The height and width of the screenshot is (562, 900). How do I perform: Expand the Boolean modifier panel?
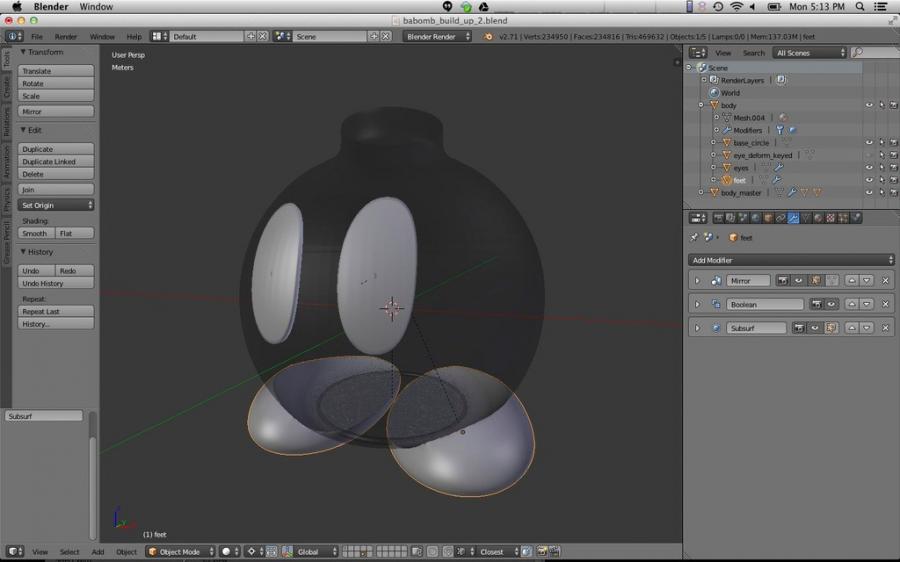coord(697,304)
